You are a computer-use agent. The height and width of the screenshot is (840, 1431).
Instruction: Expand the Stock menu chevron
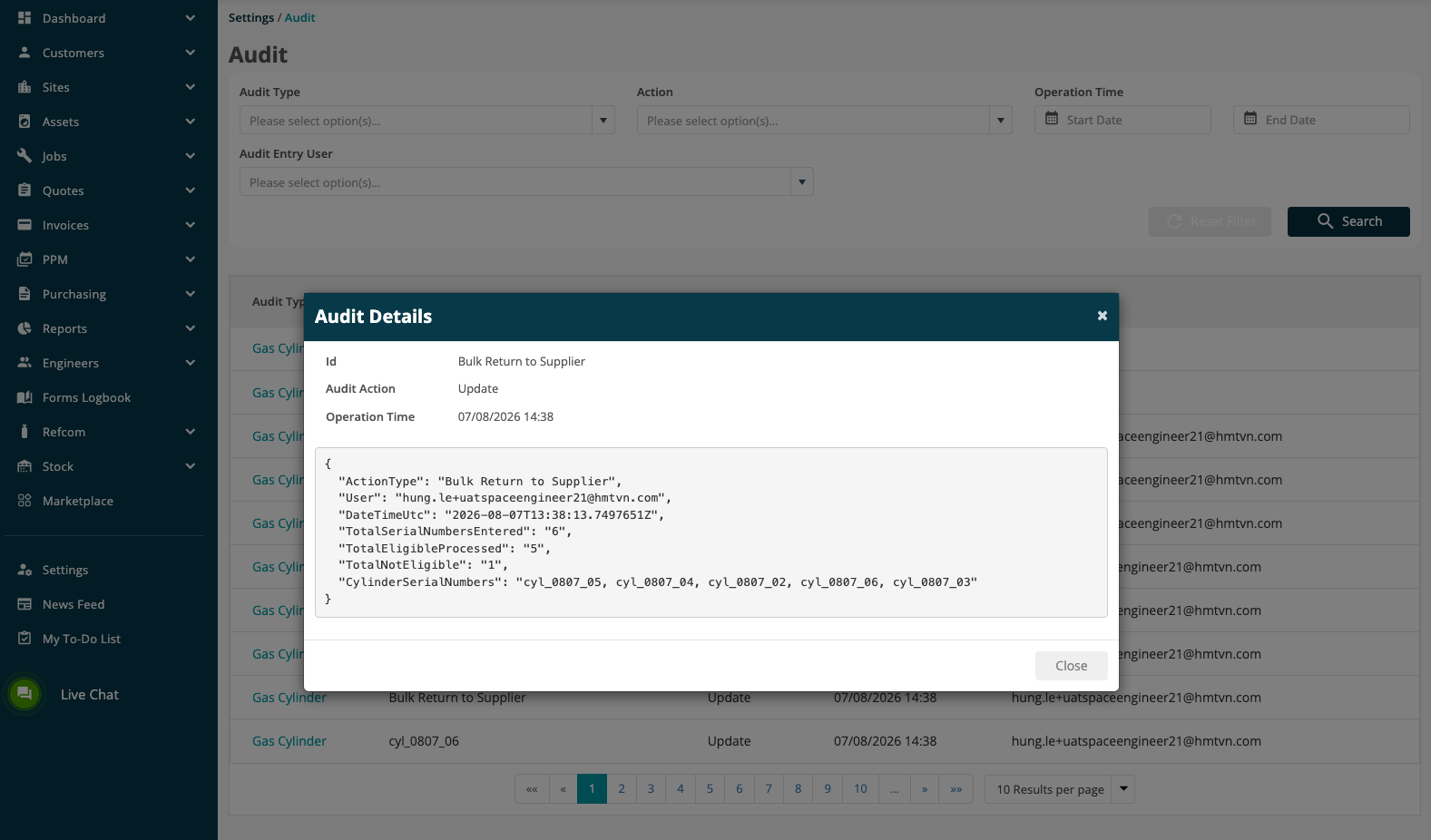click(191, 466)
